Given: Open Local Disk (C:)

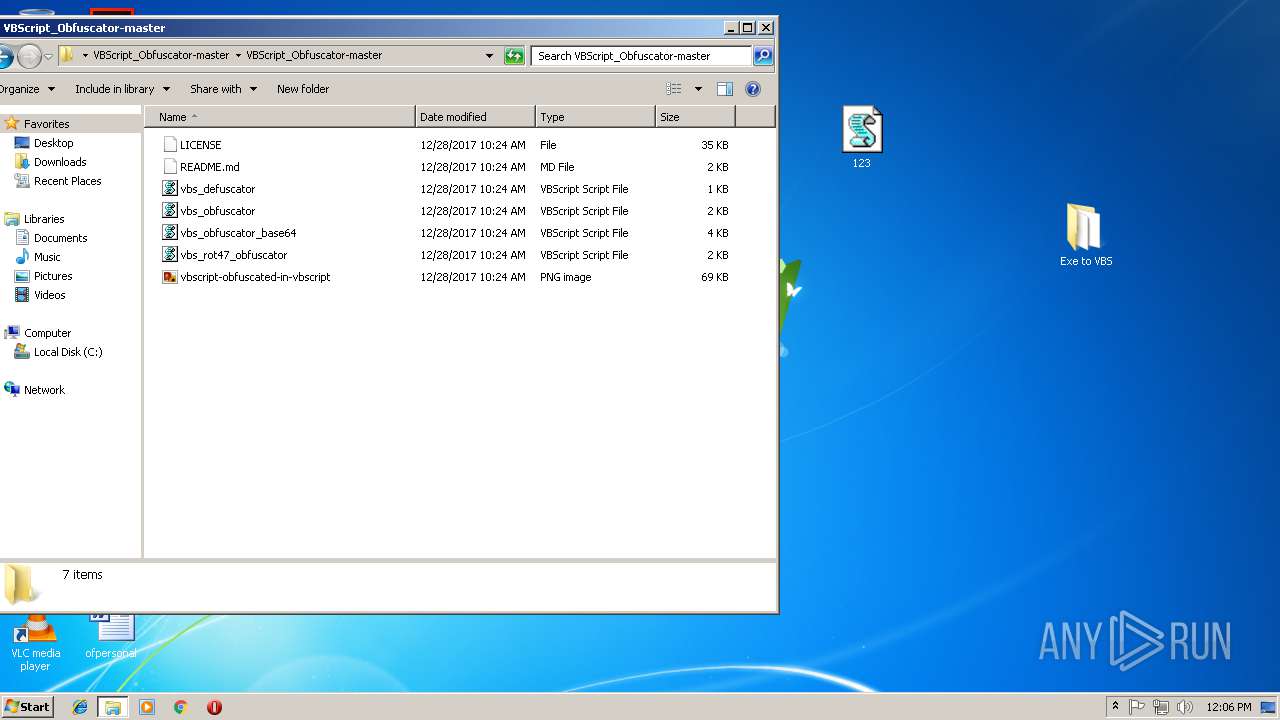Looking at the screenshot, I should click(68, 352).
